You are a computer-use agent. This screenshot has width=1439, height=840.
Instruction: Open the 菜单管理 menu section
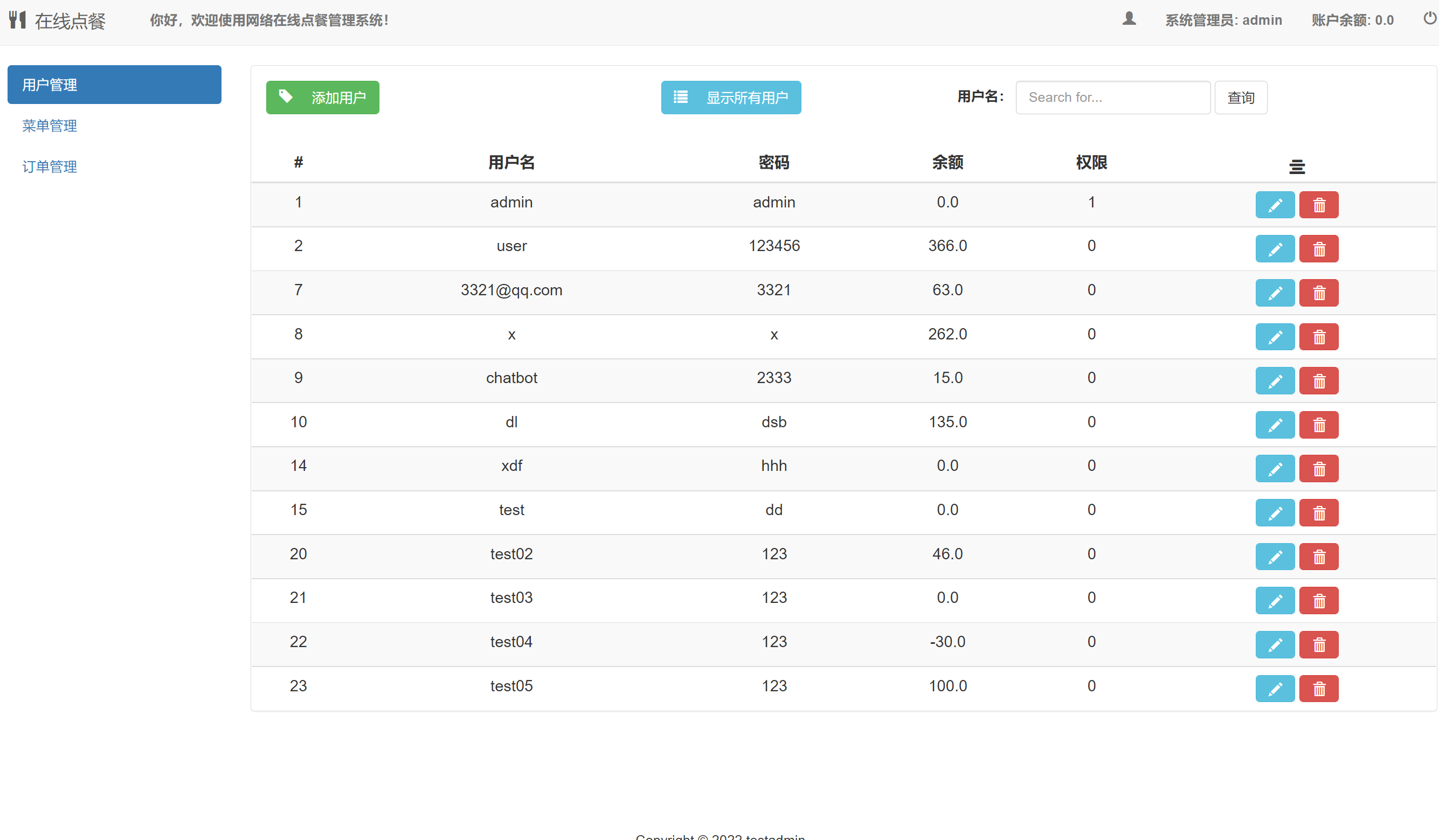(50, 126)
